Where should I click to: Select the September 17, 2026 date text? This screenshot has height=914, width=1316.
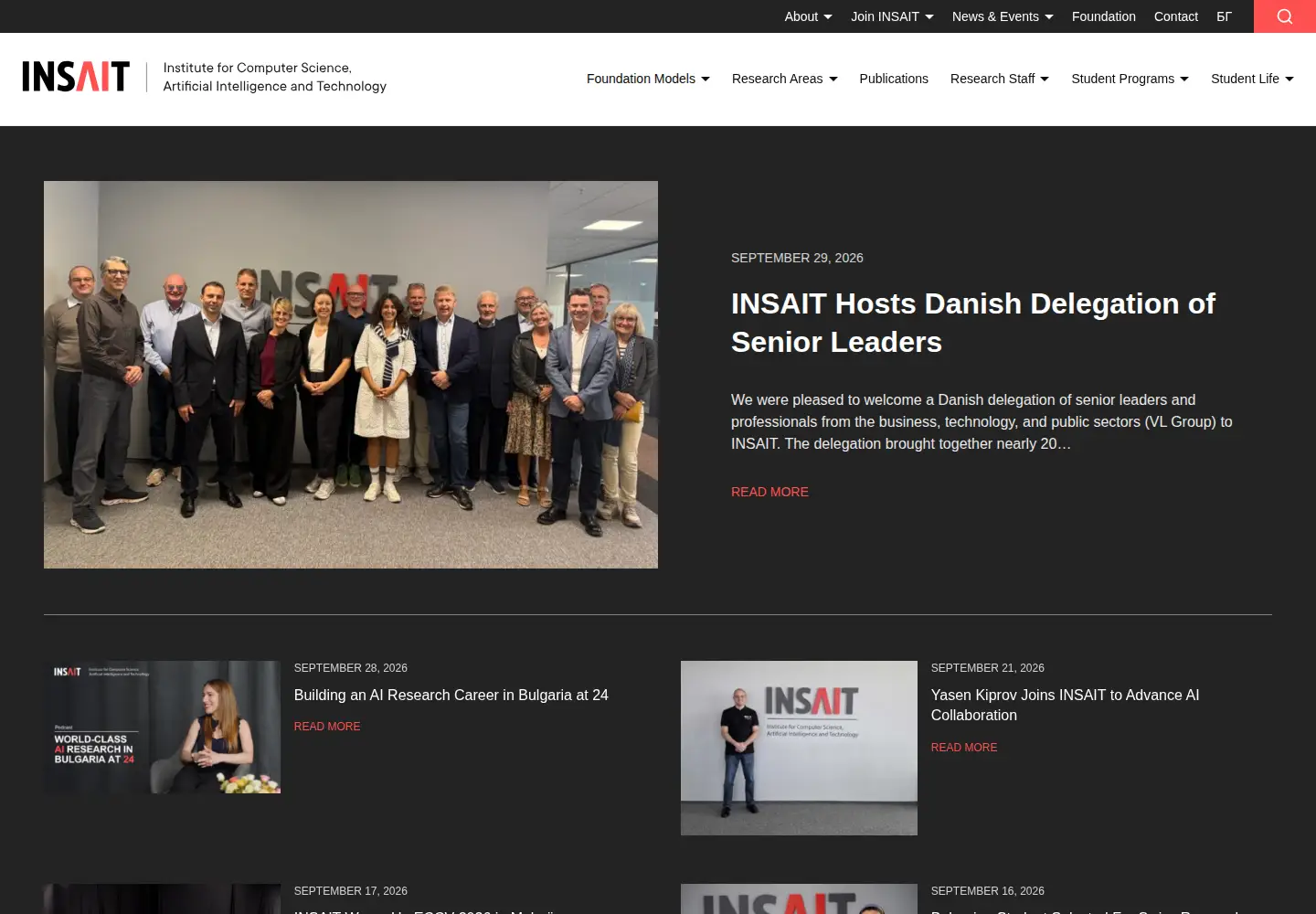click(351, 891)
